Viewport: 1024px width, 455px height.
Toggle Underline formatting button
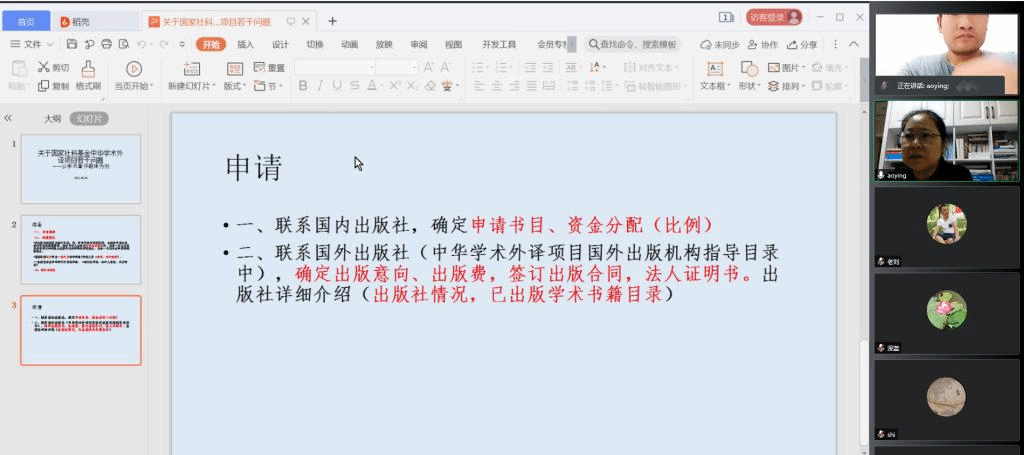[x=337, y=86]
